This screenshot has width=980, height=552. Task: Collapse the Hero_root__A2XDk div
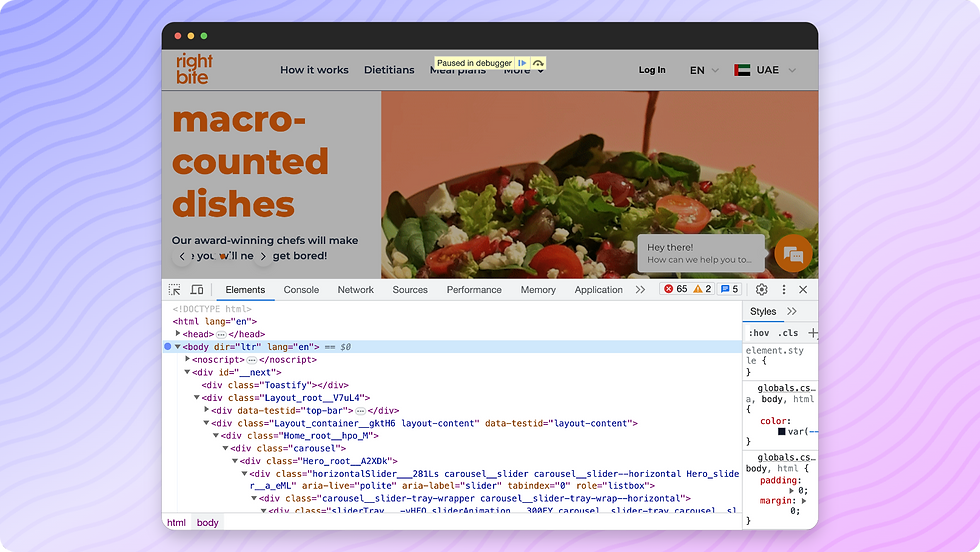pos(235,461)
